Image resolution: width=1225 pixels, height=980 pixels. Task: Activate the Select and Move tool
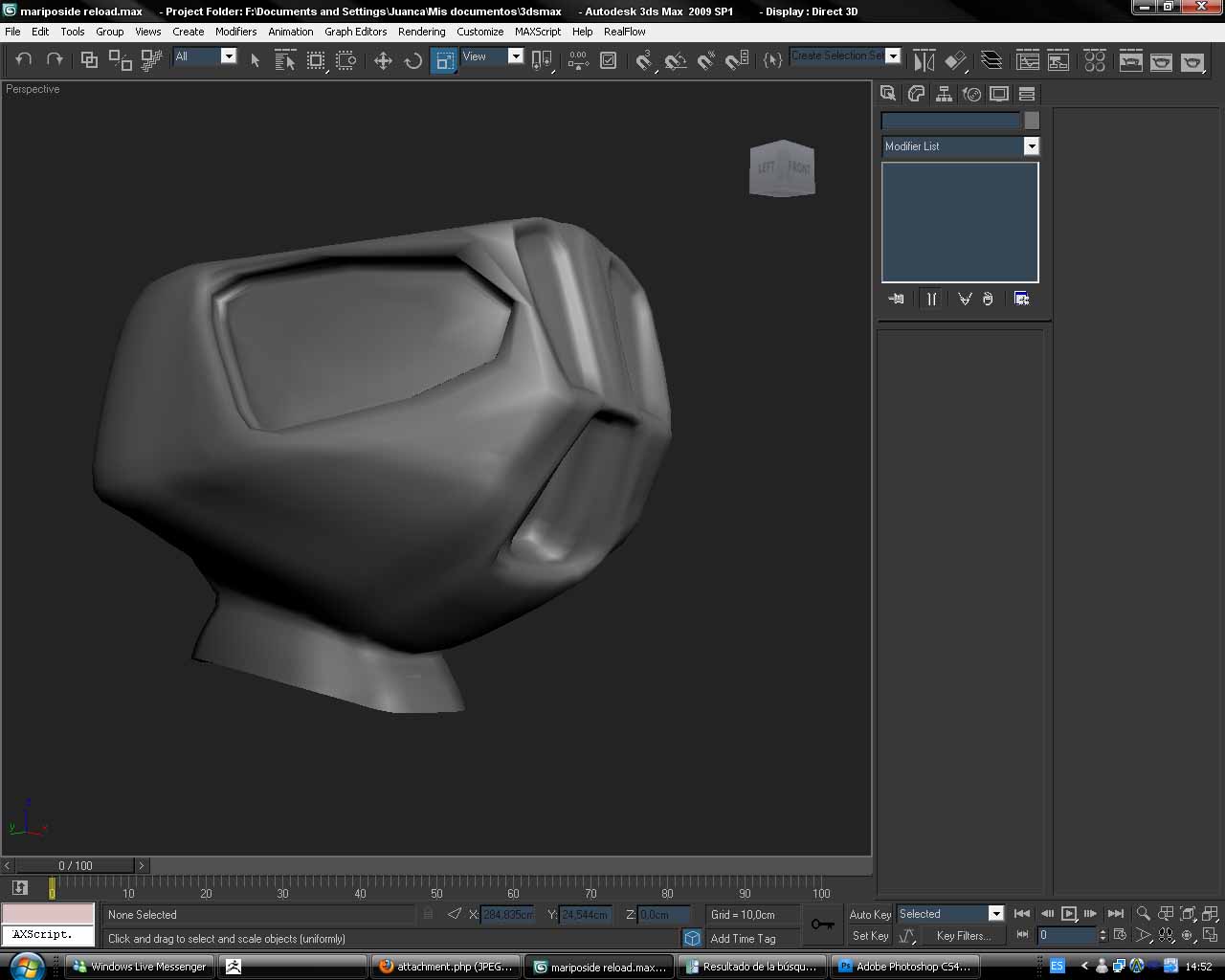point(383,59)
